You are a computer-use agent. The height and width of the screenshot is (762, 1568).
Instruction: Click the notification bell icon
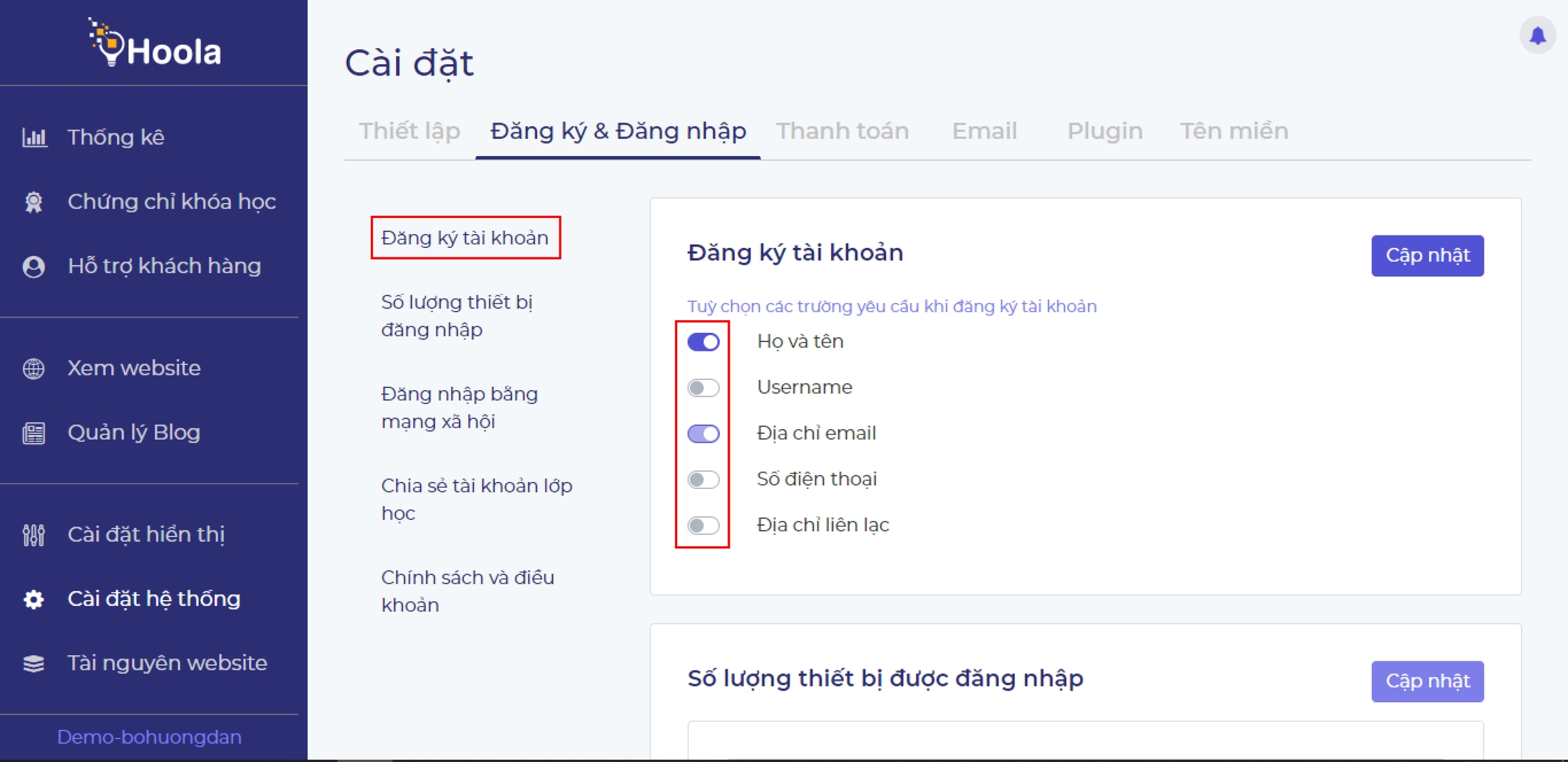point(1537,35)
